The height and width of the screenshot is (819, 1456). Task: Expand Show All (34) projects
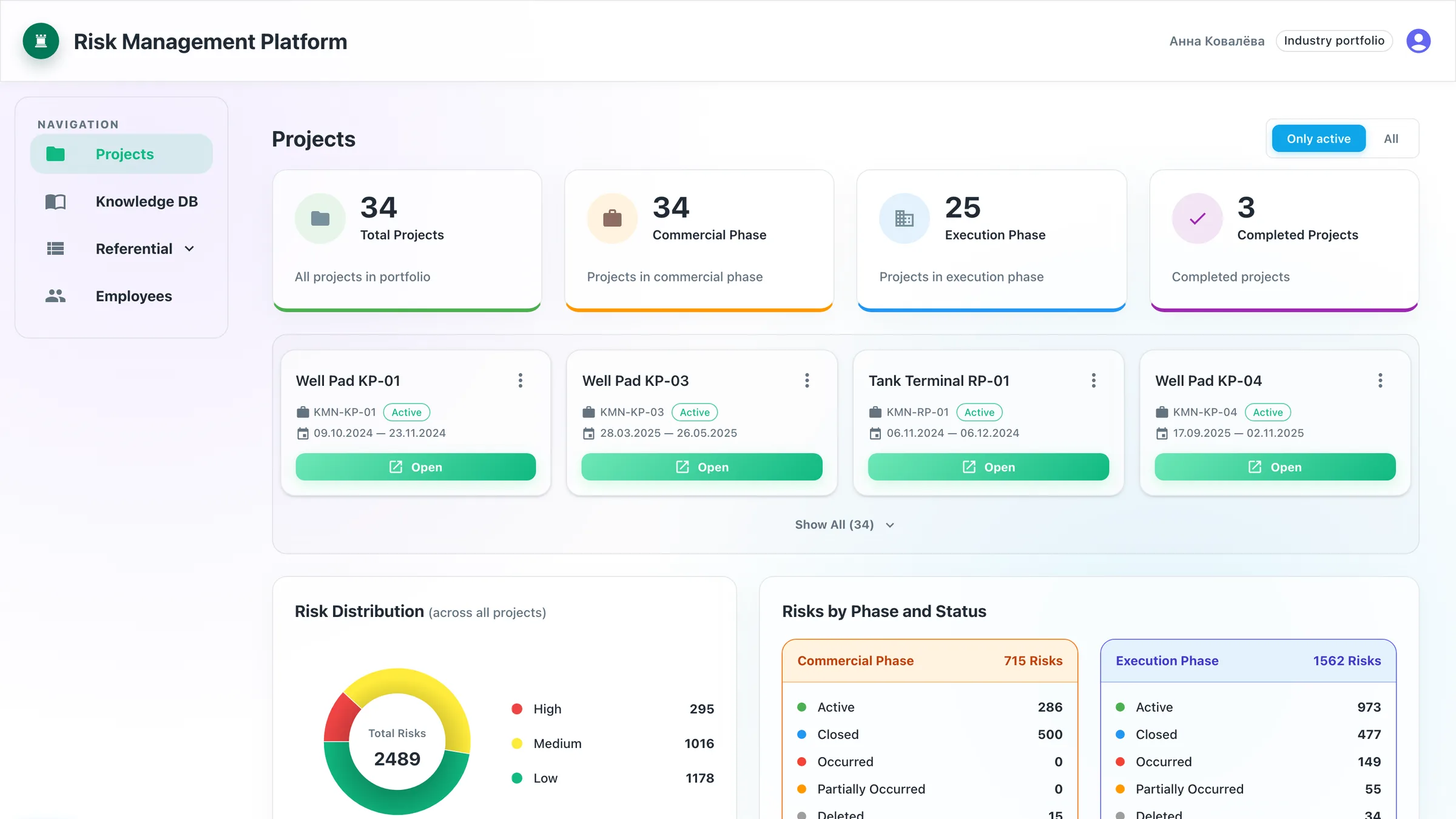[844, 525]
